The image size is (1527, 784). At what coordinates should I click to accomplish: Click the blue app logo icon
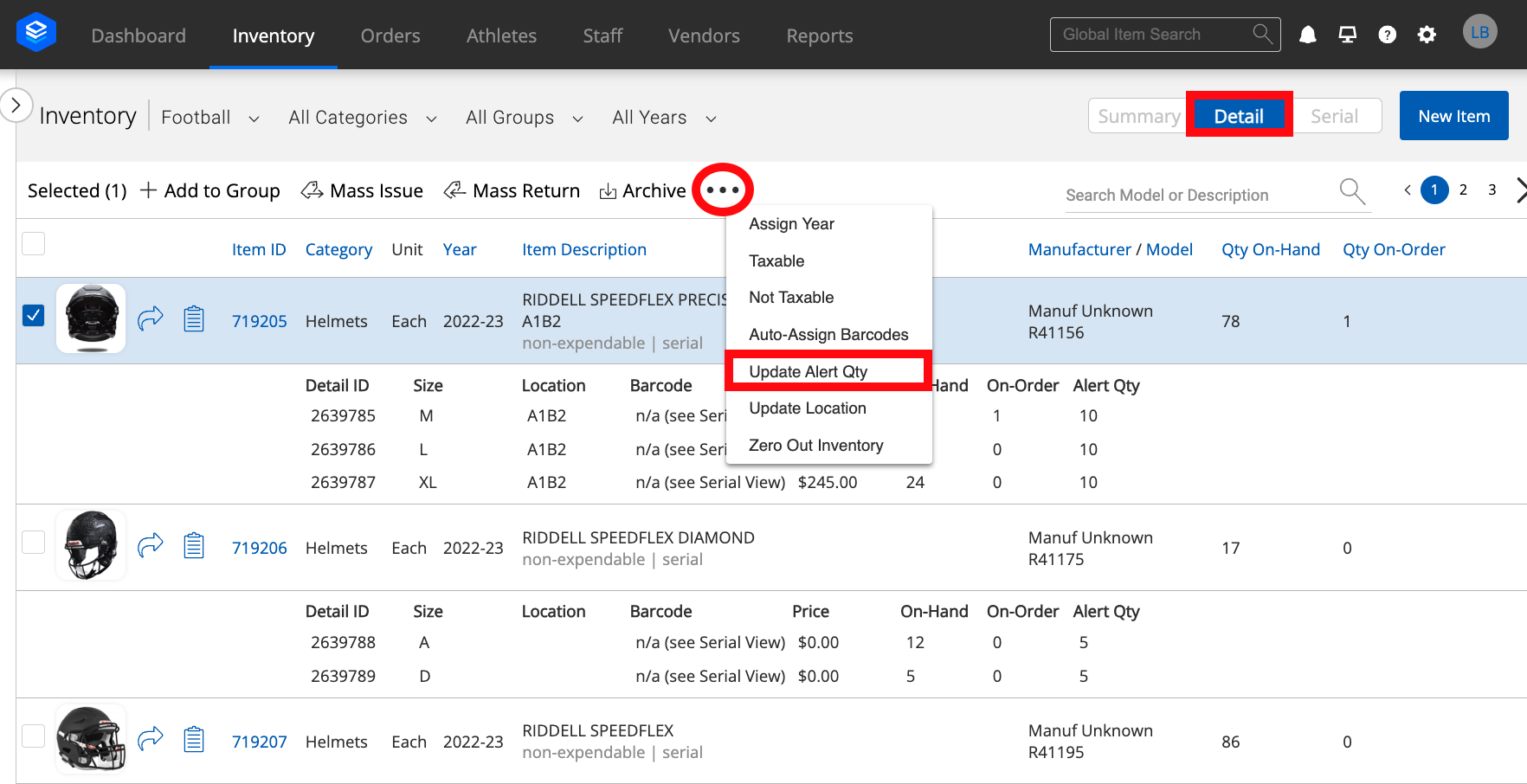coord(36,33)
